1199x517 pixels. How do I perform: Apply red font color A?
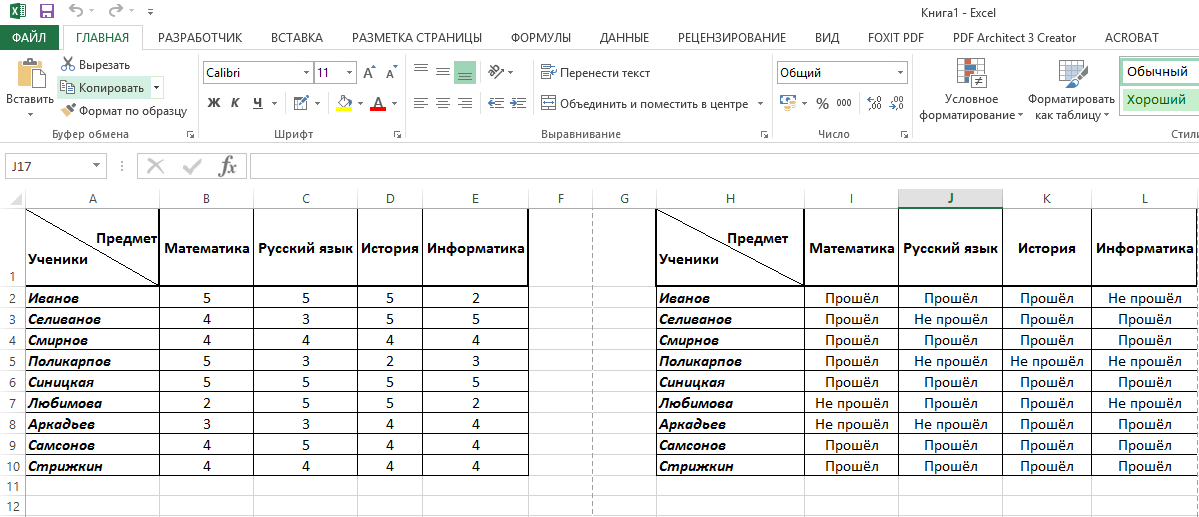[x=378, y=103]
